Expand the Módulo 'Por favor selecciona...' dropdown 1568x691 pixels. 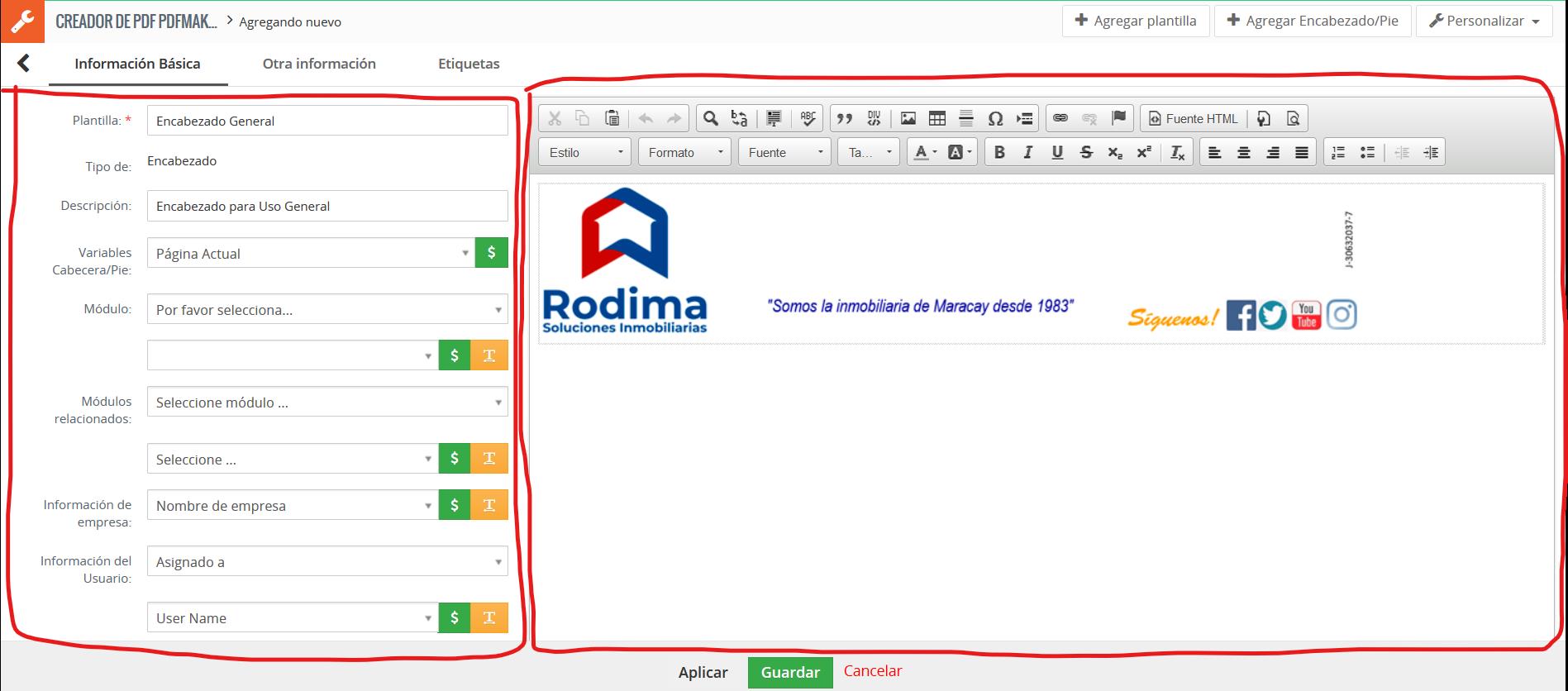[327, 310]
